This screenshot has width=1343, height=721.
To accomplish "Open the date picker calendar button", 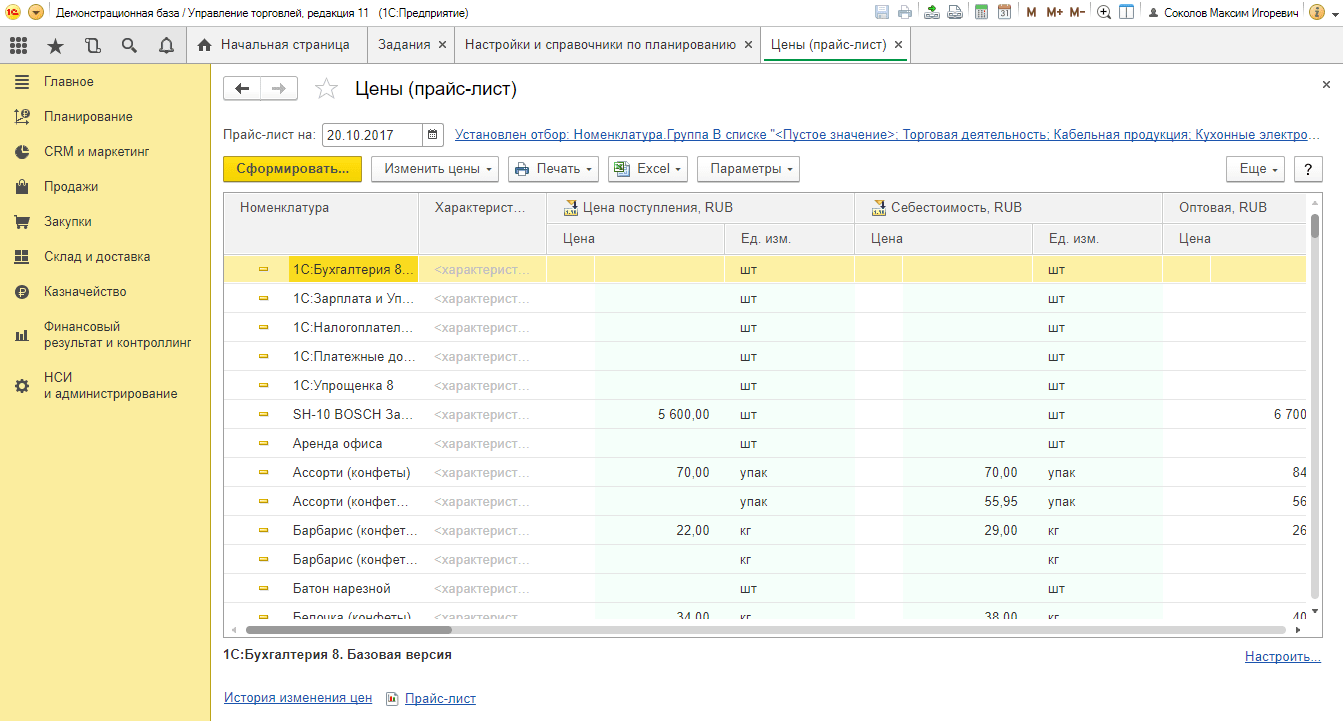I will (433, 134).
